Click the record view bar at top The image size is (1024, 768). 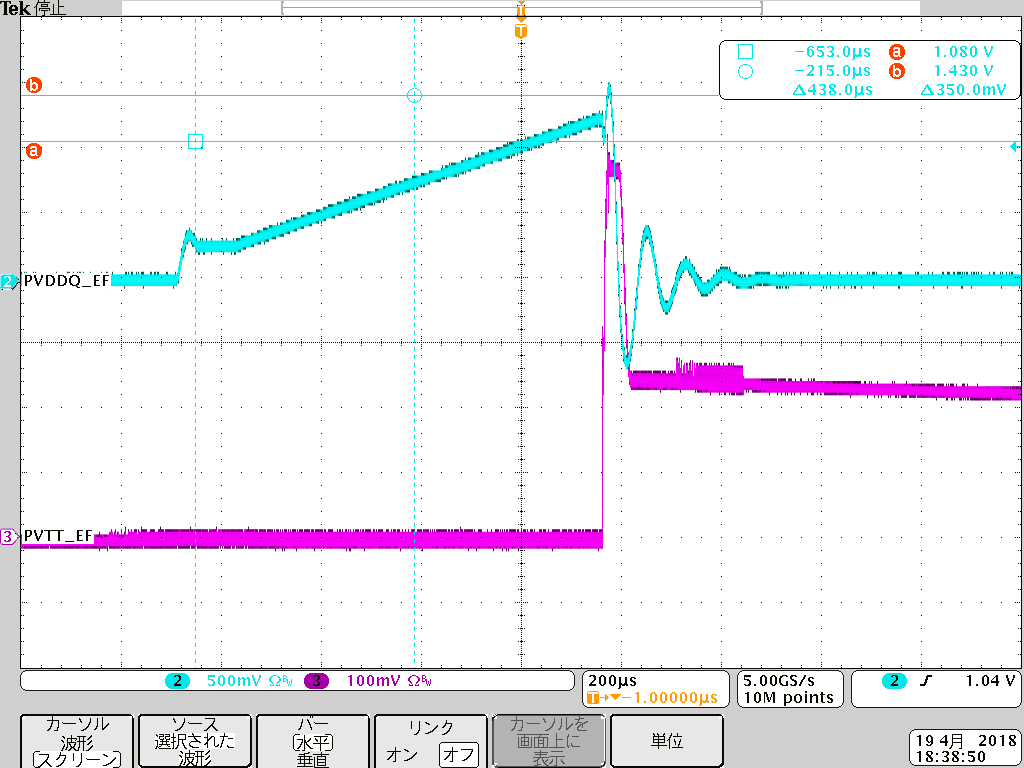pyautogui.click(x=521, y=8)
